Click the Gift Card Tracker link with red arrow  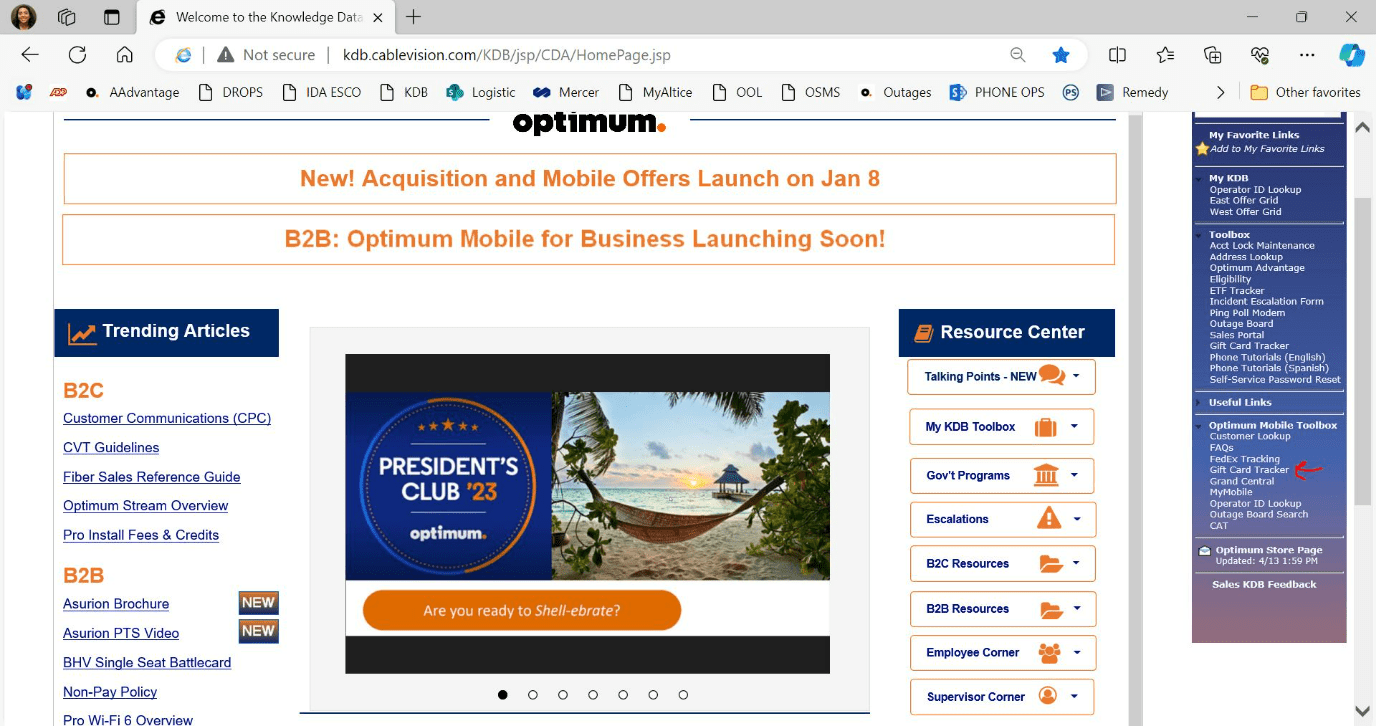click(x=1249, y=470)
